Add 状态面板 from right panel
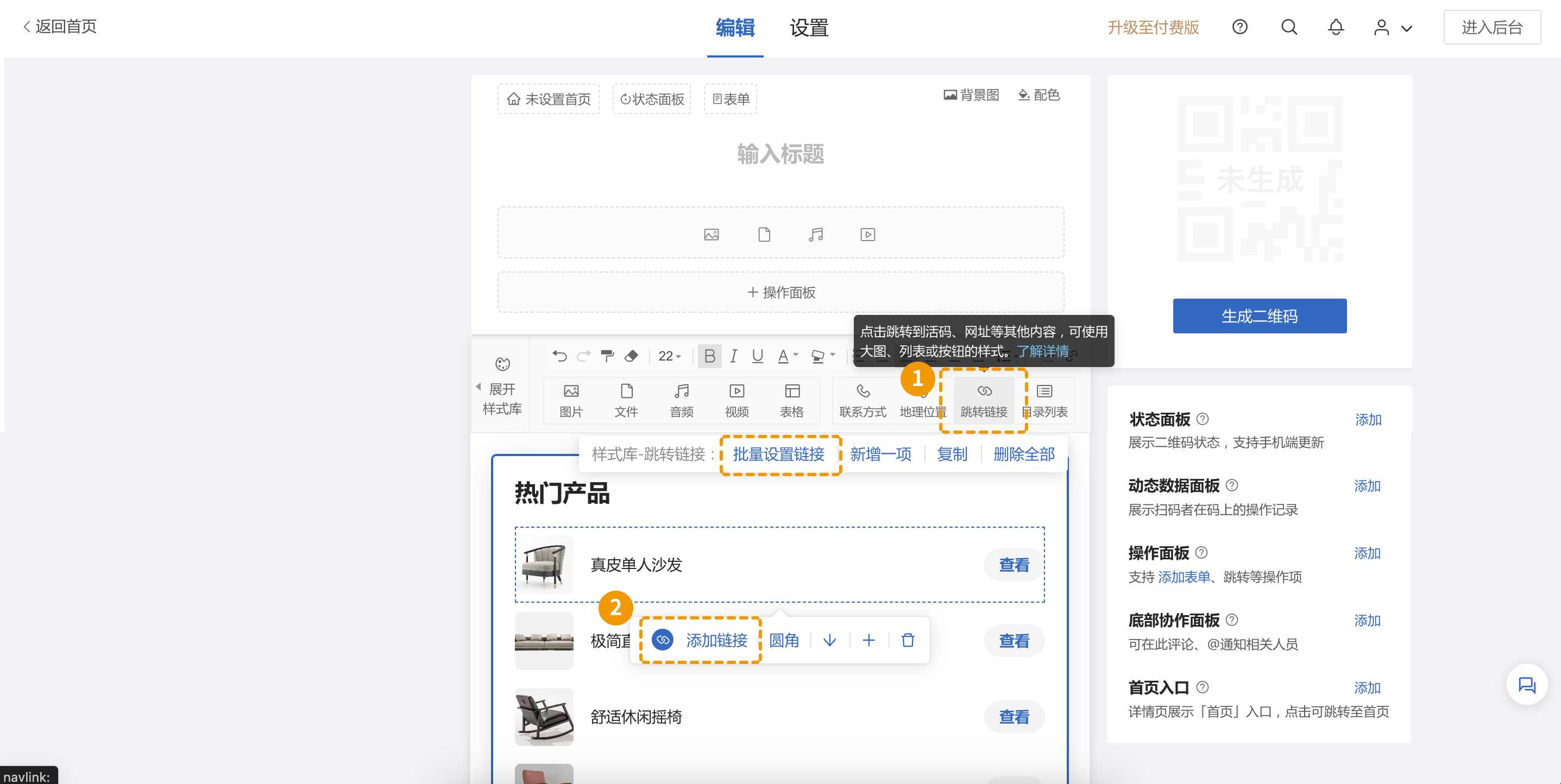Image resolution: width=1561 pixels, height=784 pixels. (1368, 419)
